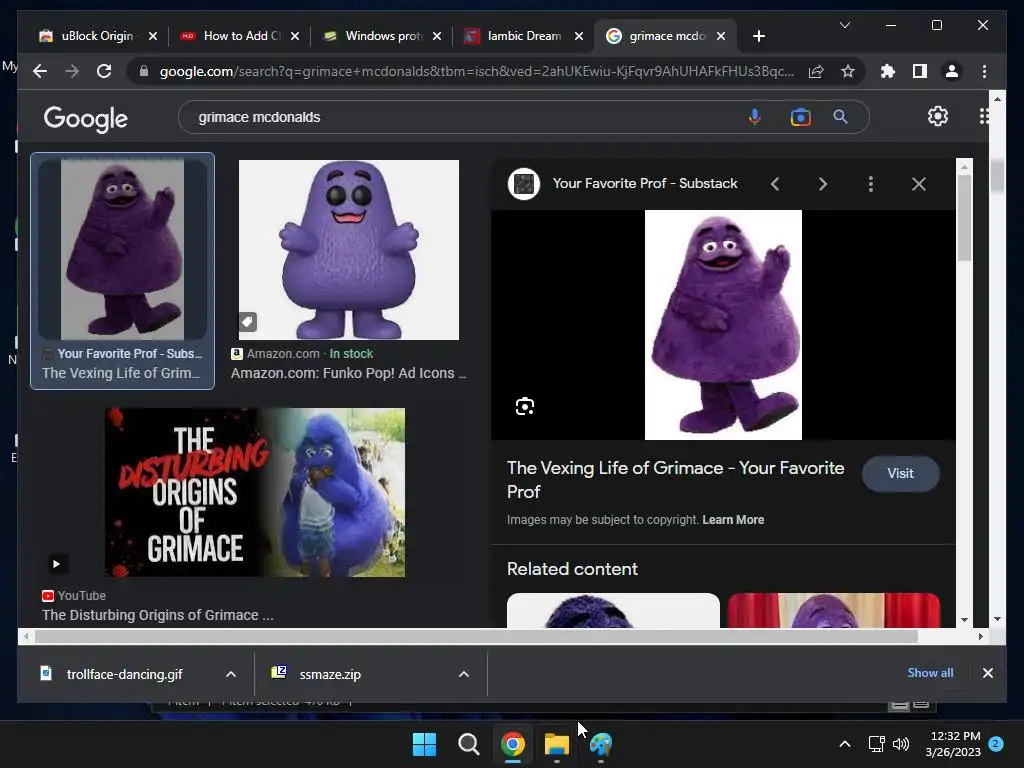Show all downloads
This screenshot has width=1024, height=768.
(930, 673)
